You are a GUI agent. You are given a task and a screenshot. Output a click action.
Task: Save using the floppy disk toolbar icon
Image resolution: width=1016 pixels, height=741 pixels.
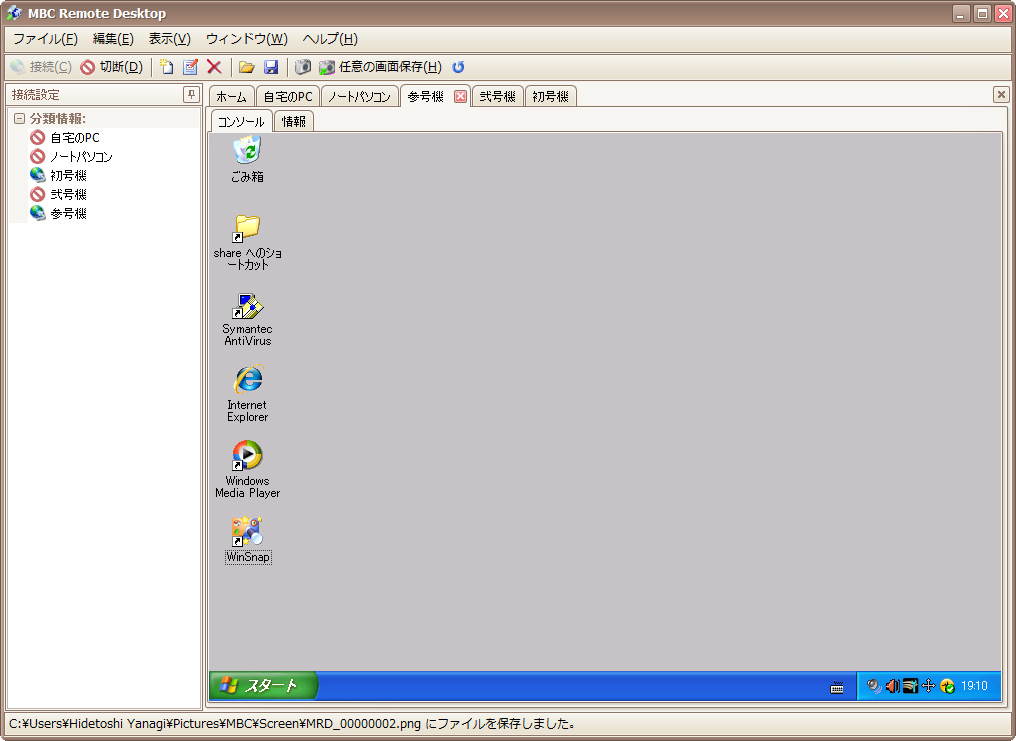pos(270,67)
